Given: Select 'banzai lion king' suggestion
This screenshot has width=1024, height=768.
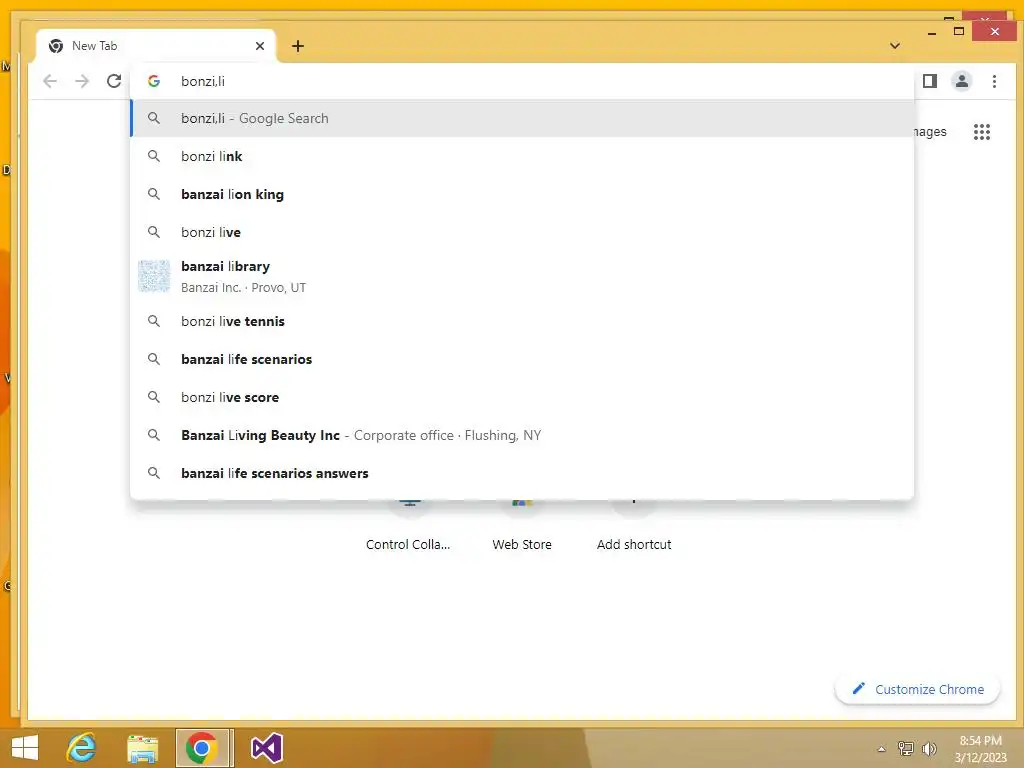Looking at the screenshot, I should click(x=522, y=194).
